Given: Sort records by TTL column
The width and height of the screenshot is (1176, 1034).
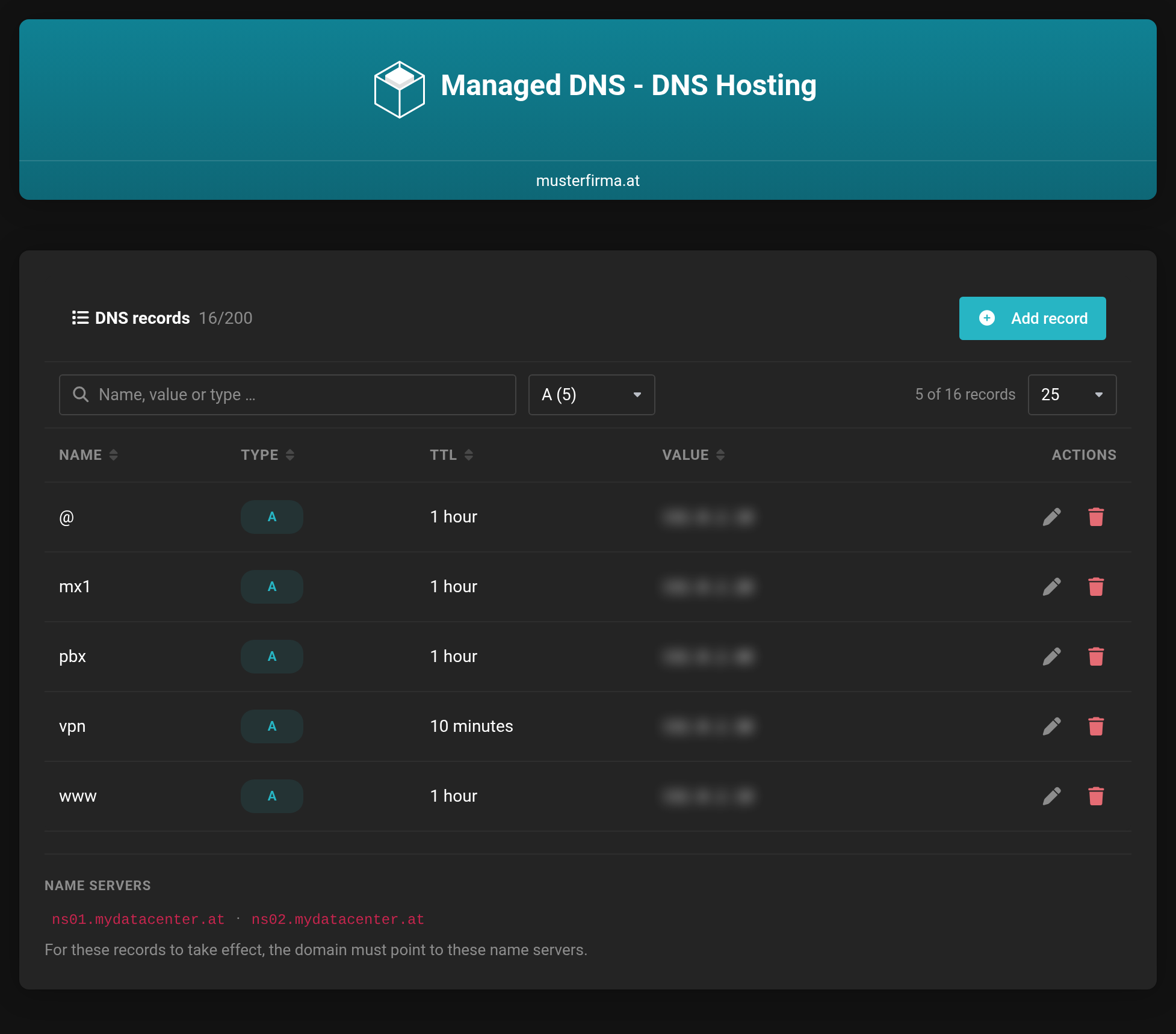Looking at the screenshot, I should coord(451,455).
